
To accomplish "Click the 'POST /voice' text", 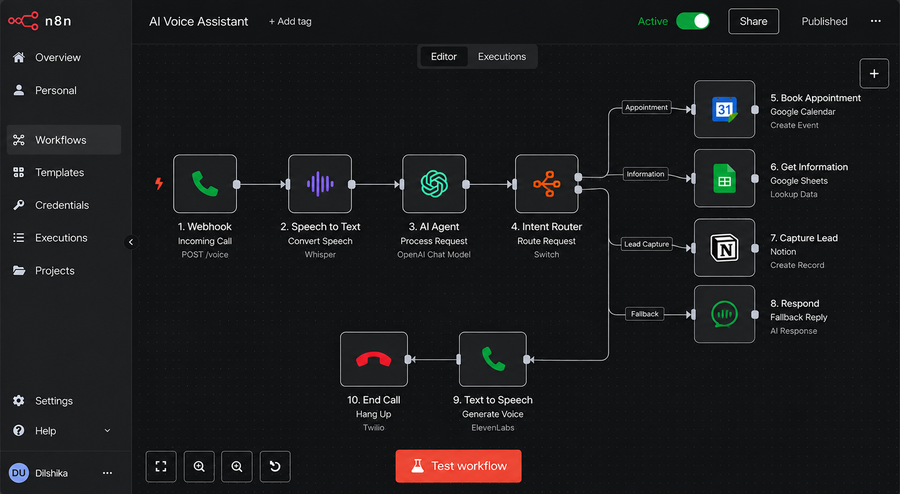I will [205, 255].
